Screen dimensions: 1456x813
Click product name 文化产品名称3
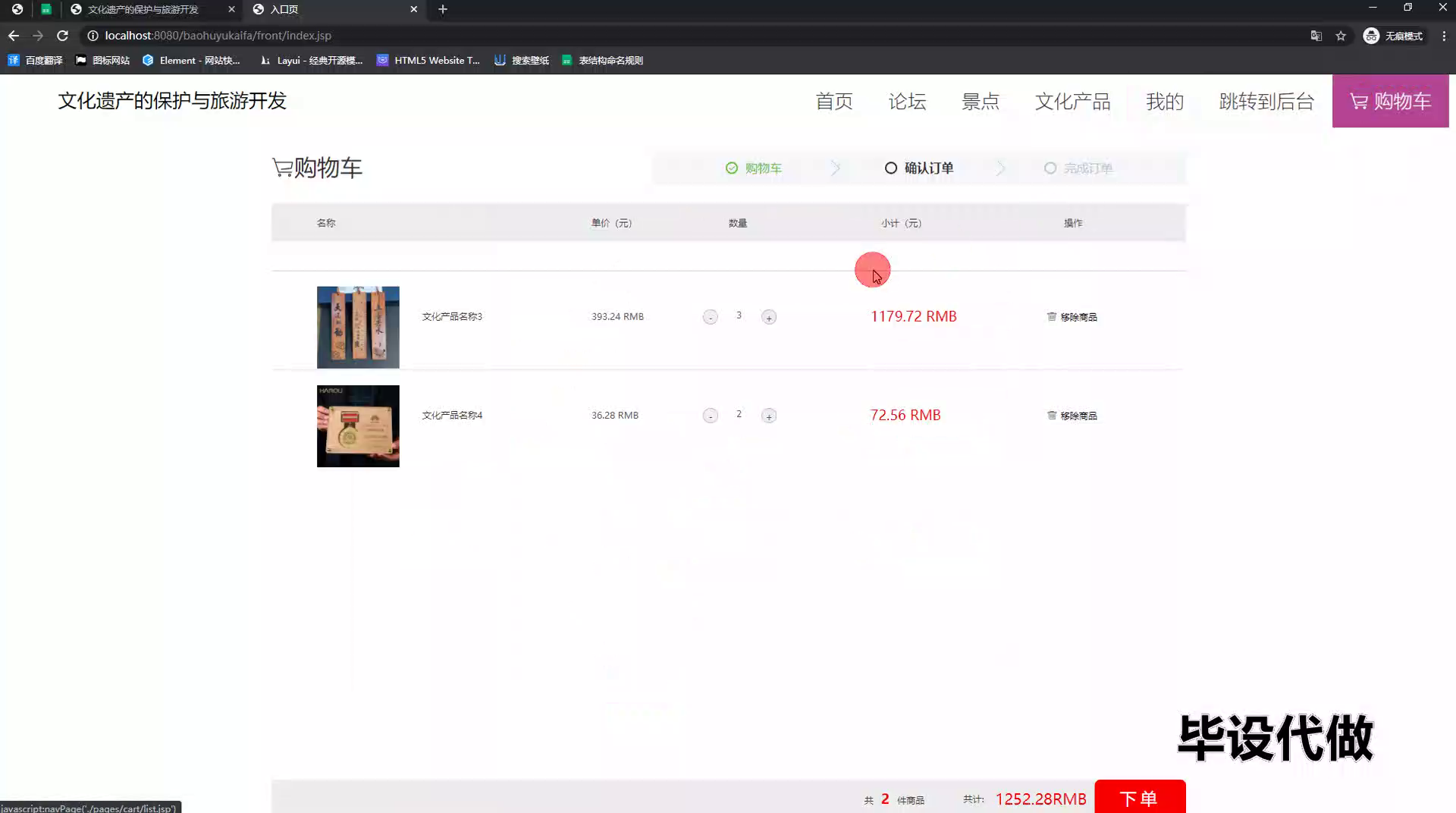(x=452, y=317)
